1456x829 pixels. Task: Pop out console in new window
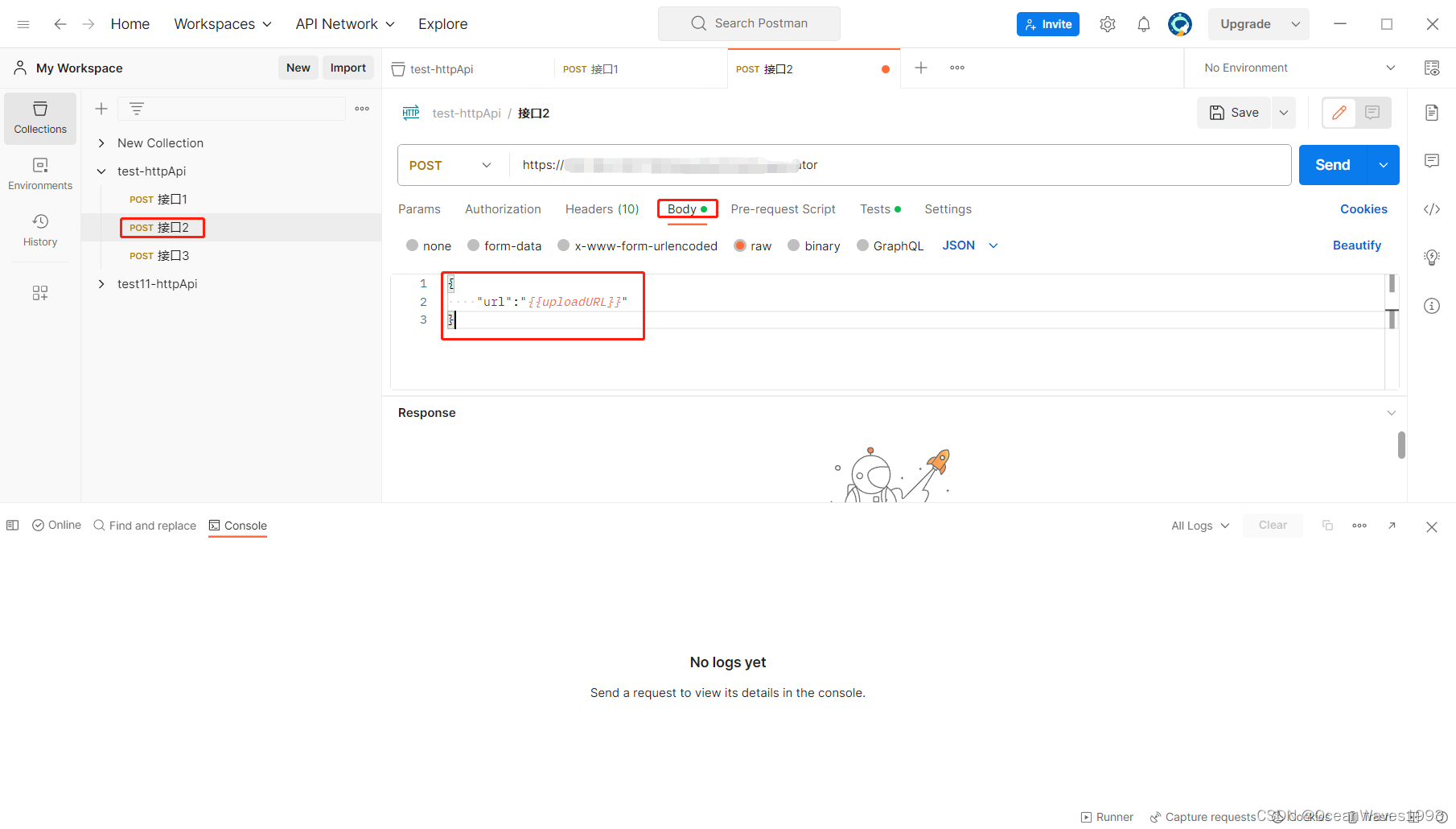(x=1392, y=526)
